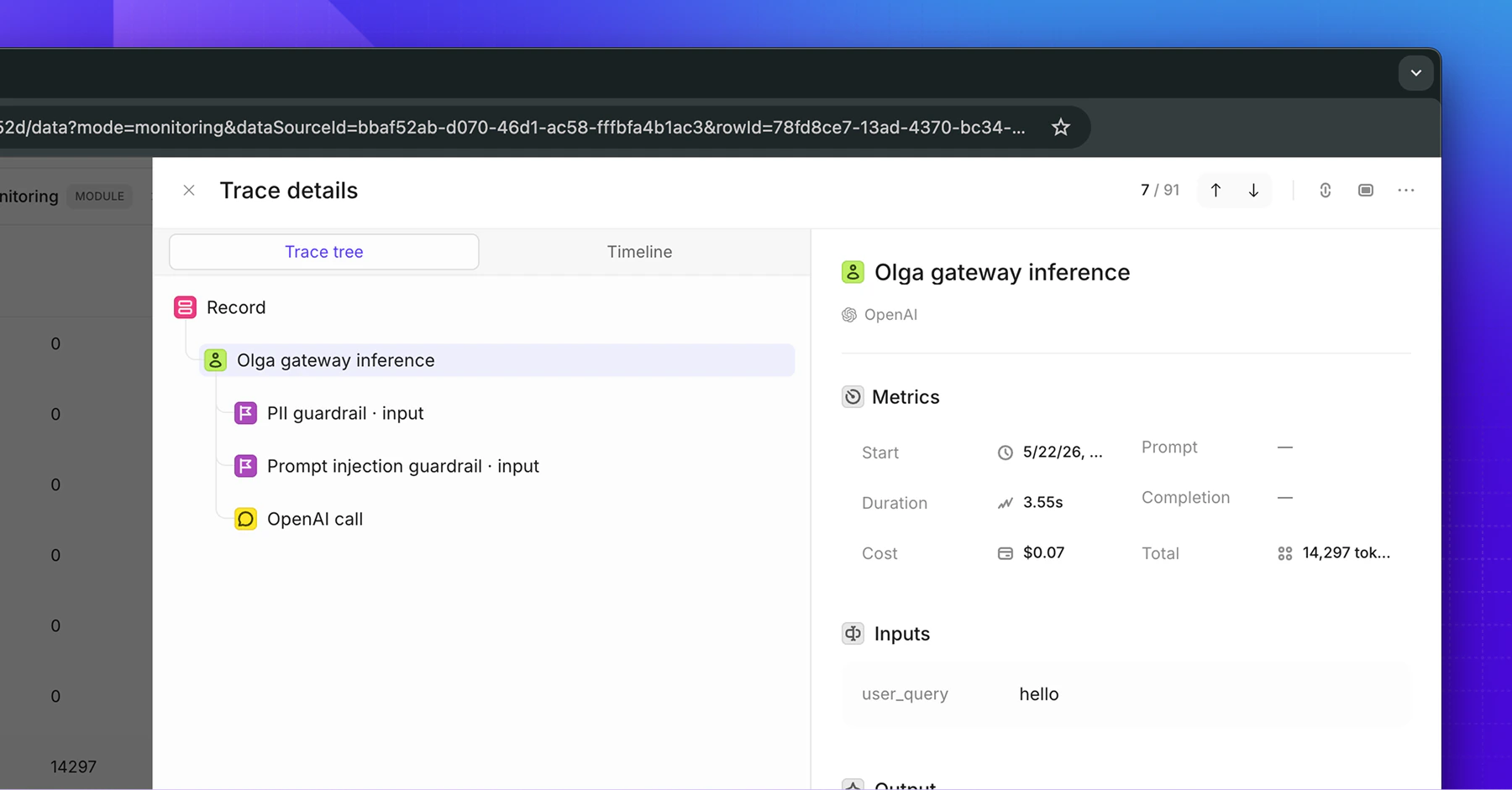Click the $0.07 cost value

point(1043,552)
